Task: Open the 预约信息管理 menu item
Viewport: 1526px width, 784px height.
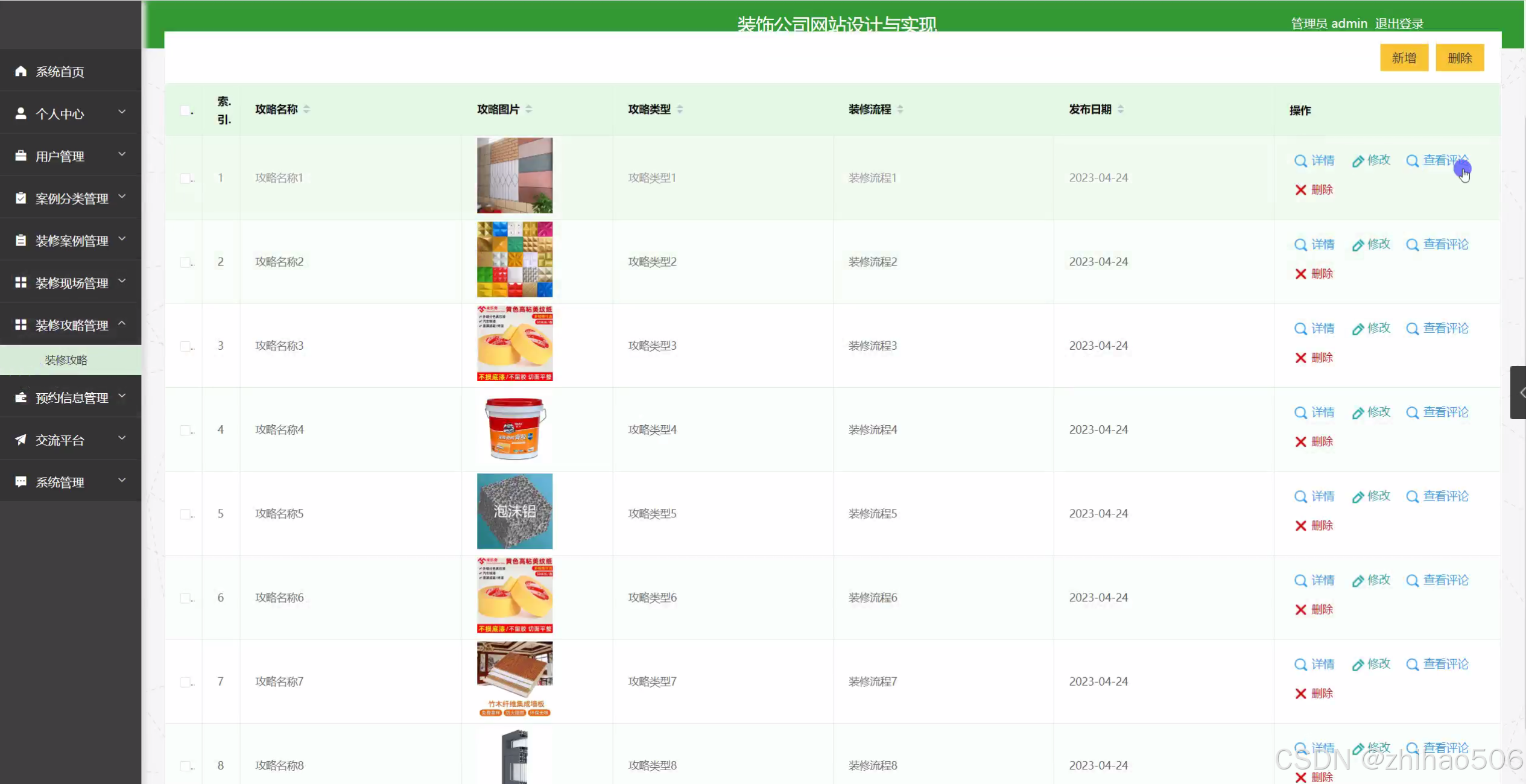Action: click(x=71, y=397)
